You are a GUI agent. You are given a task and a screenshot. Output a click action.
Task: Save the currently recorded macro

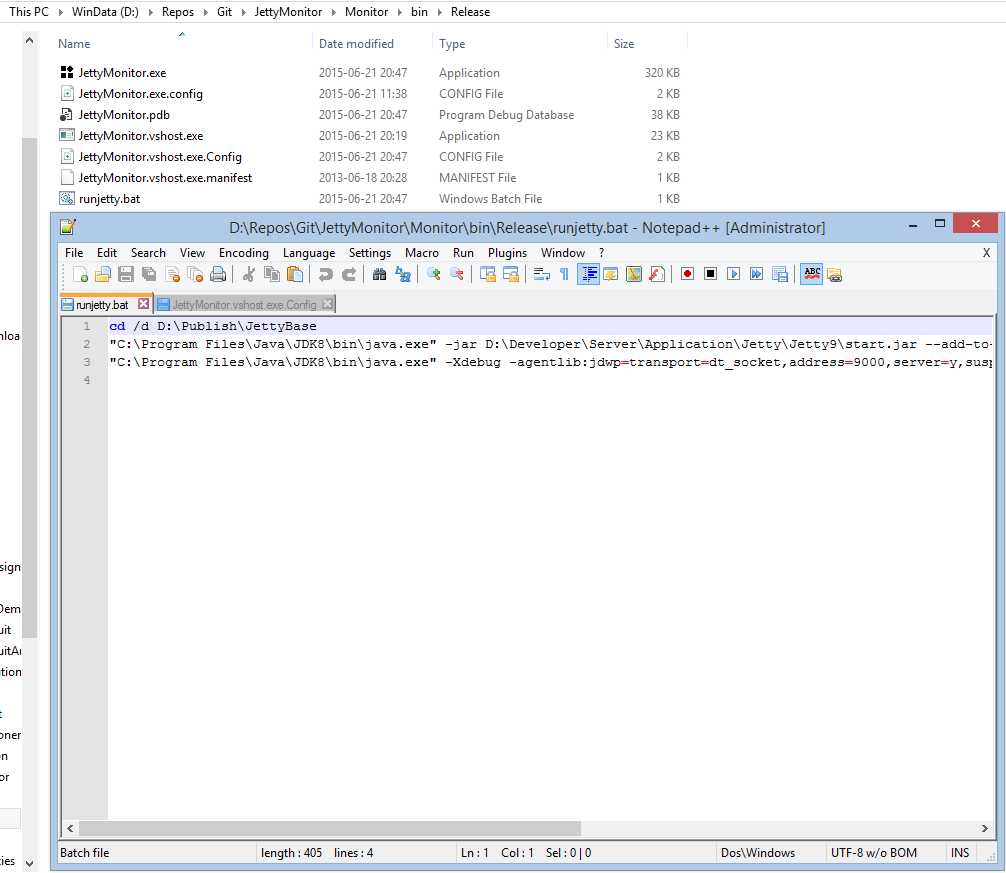(780, 275)
